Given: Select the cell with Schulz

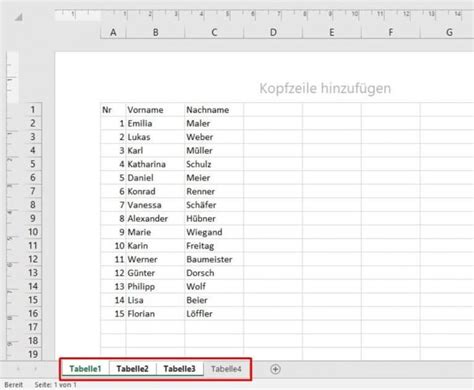Looking at the screenshot, I should (214, 164).
